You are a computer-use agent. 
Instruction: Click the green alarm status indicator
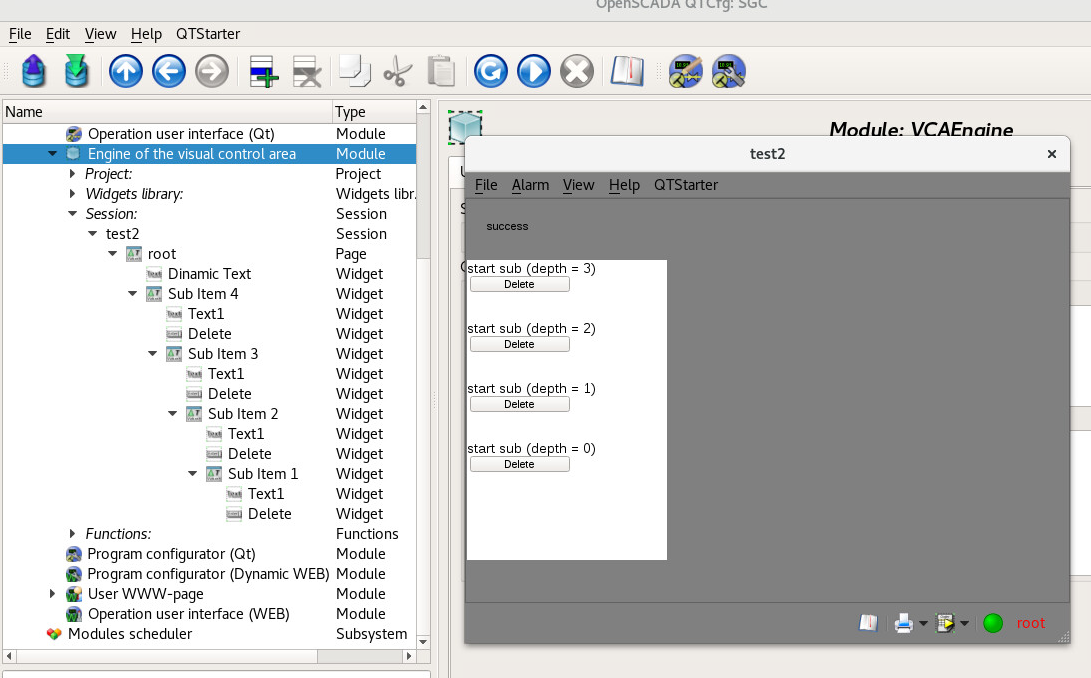tap(992, 624)
